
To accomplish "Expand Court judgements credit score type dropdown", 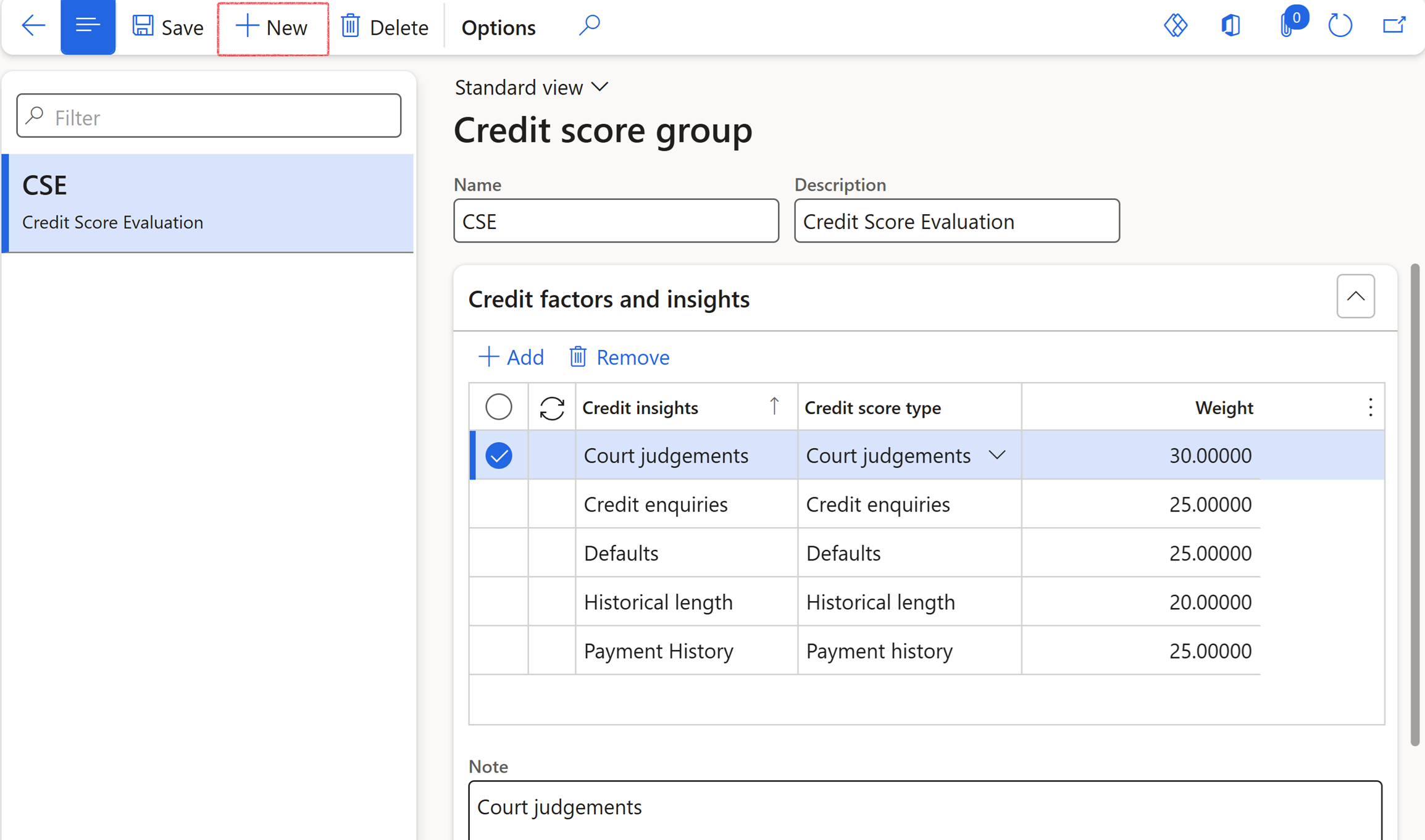I will (997, 455).
